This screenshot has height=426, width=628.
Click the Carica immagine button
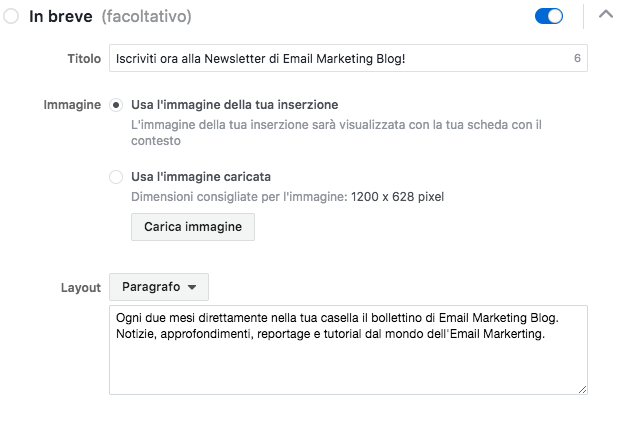coord(193,227)
